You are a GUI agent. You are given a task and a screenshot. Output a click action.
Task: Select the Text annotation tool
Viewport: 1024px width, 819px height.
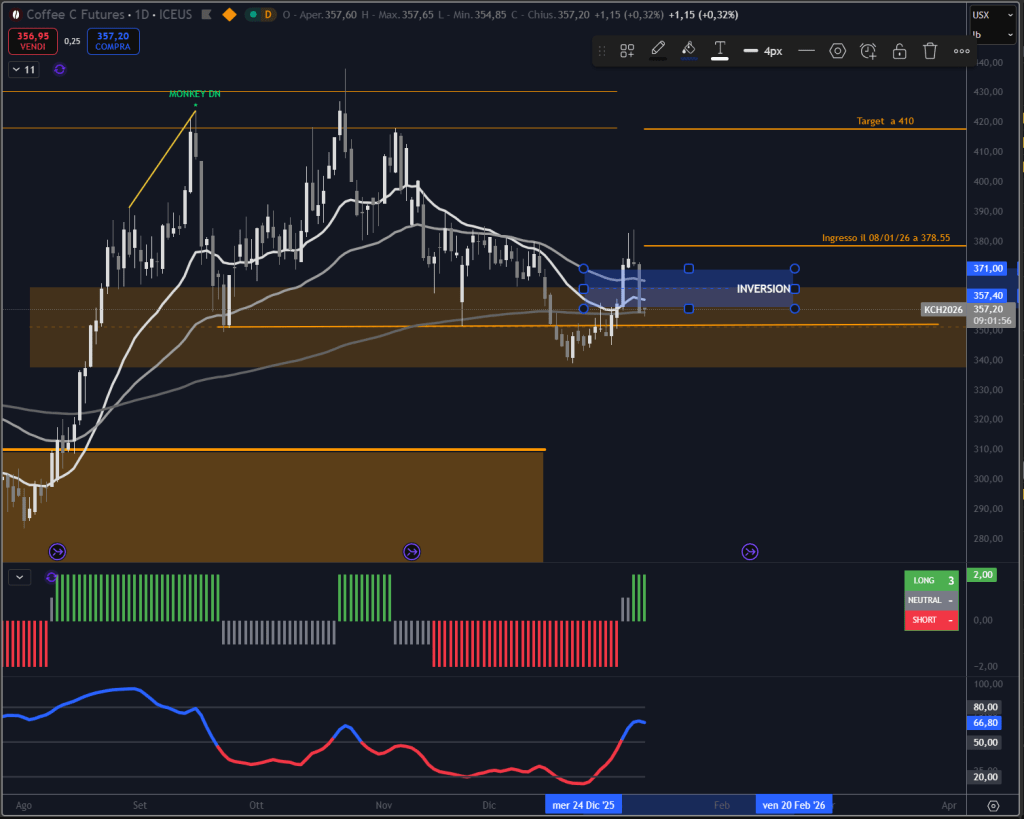(719, 50)
